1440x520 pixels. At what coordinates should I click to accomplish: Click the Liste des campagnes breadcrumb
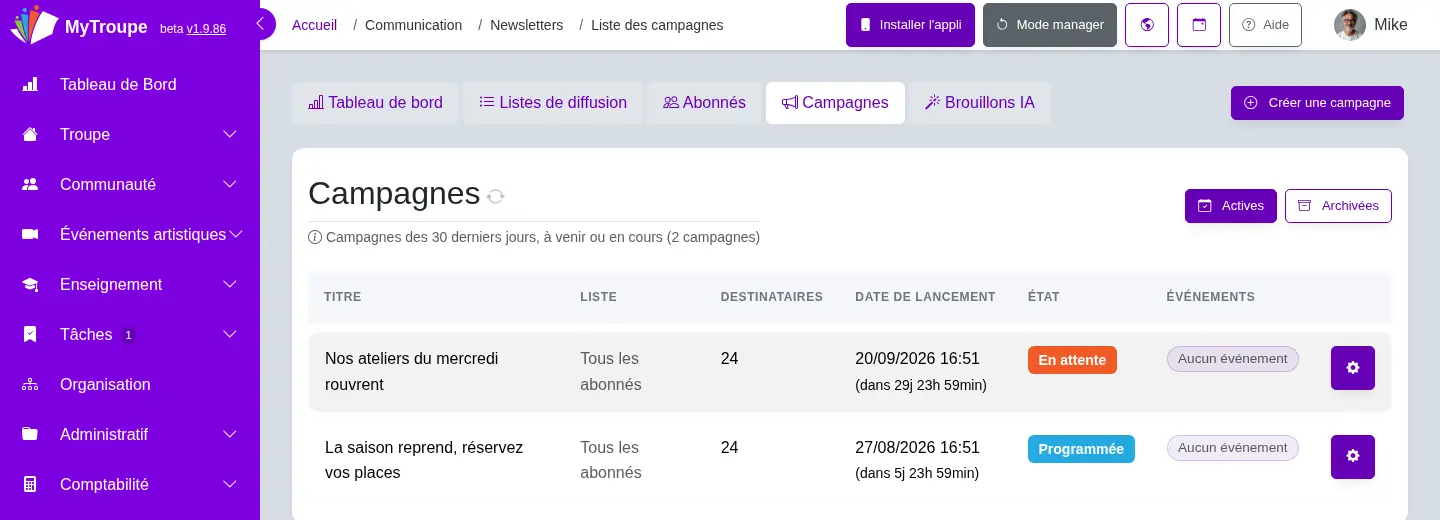click(657, 25)
